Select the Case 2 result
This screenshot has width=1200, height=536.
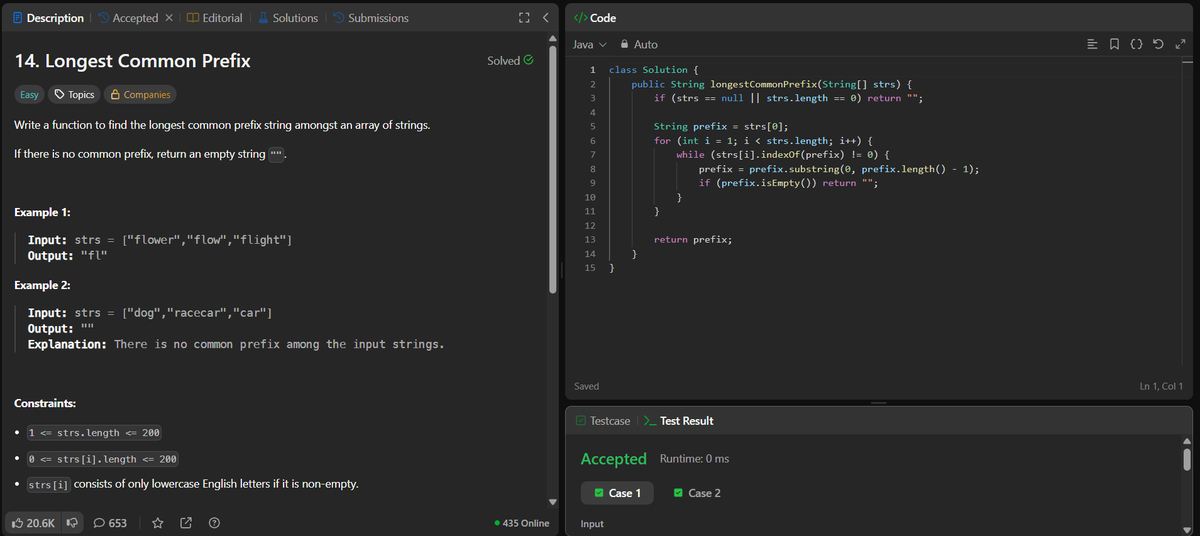[697, 493]
